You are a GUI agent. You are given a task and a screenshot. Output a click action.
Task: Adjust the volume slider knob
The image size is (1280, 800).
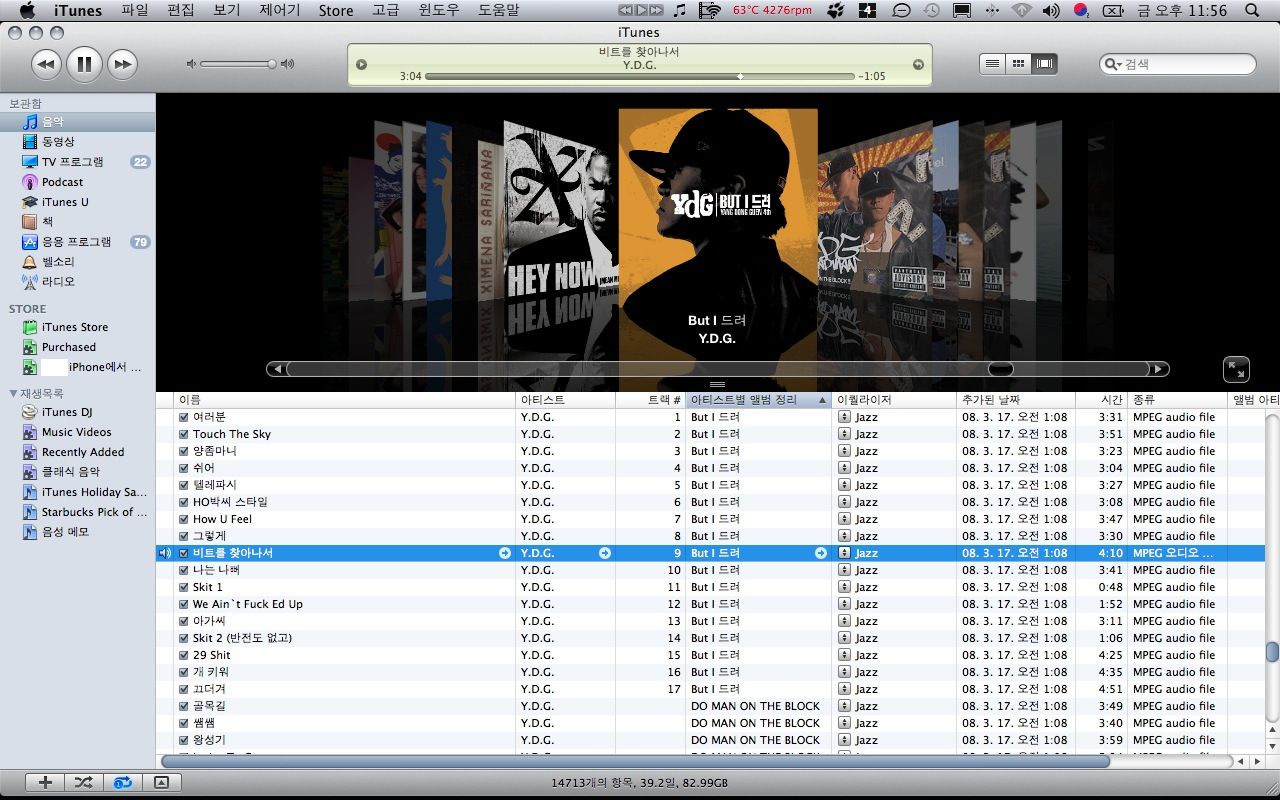click(x=271, y=64)
